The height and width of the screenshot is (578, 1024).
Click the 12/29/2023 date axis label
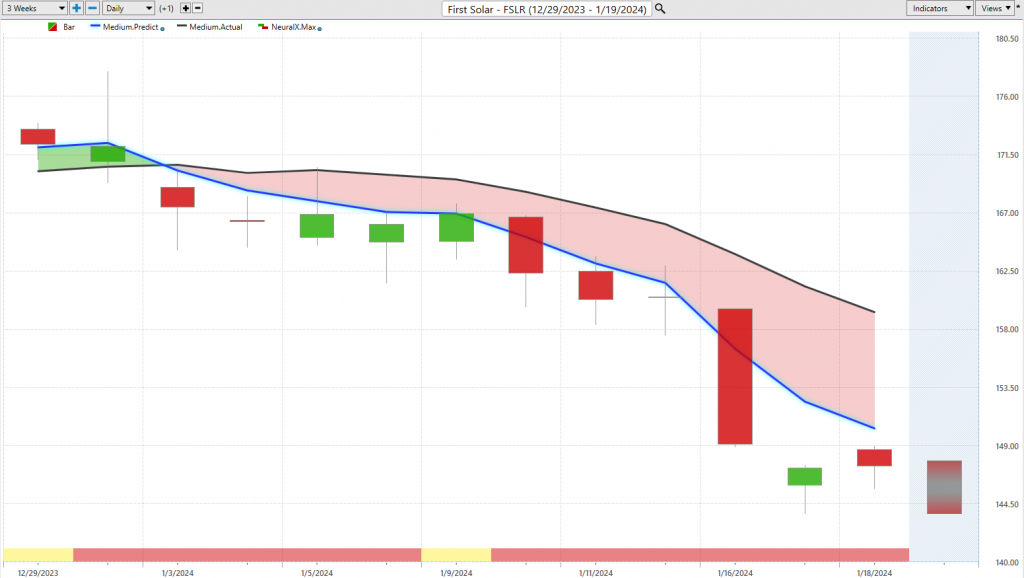pyautogui.click(x=38, y=573)
